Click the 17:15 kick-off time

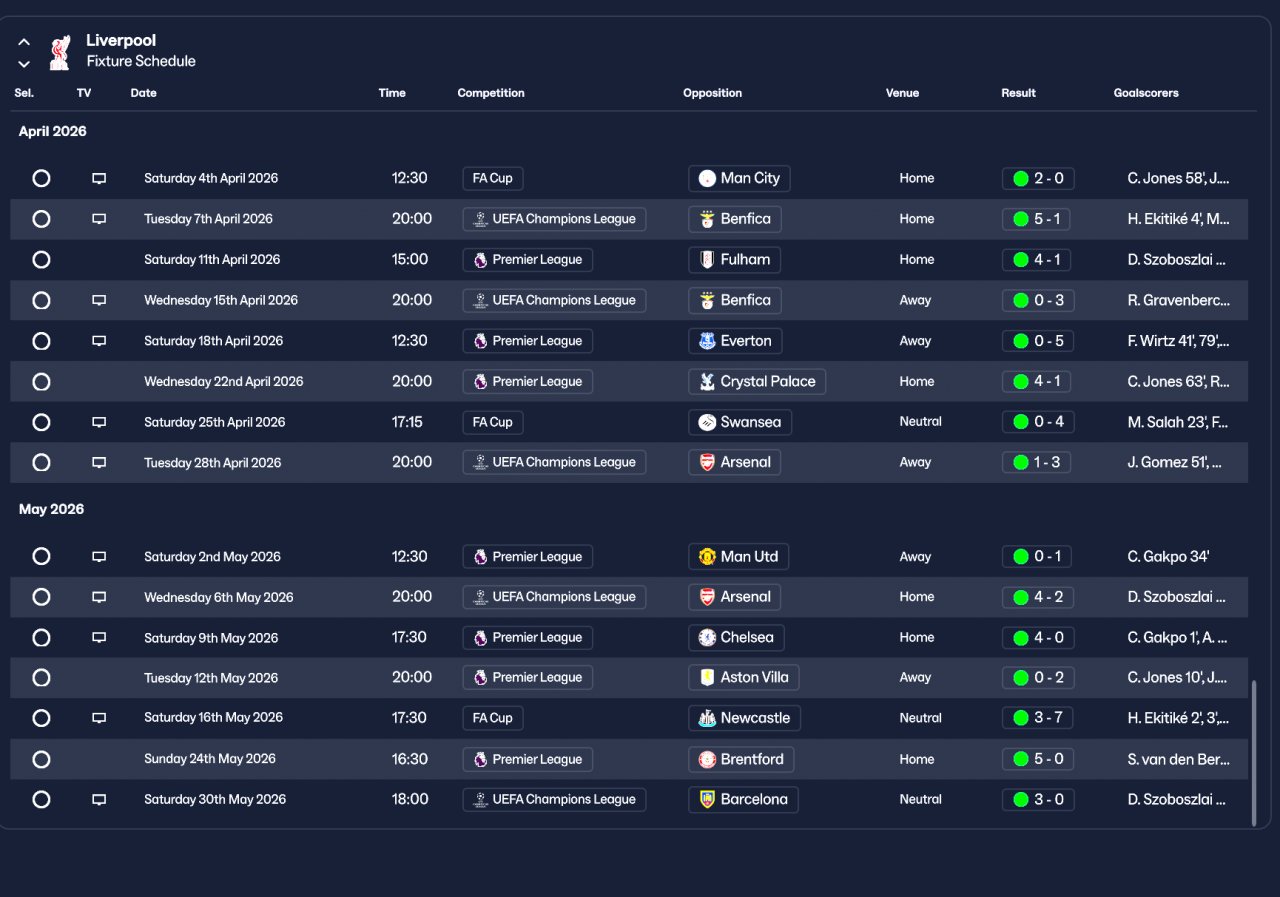click(407, 422)
